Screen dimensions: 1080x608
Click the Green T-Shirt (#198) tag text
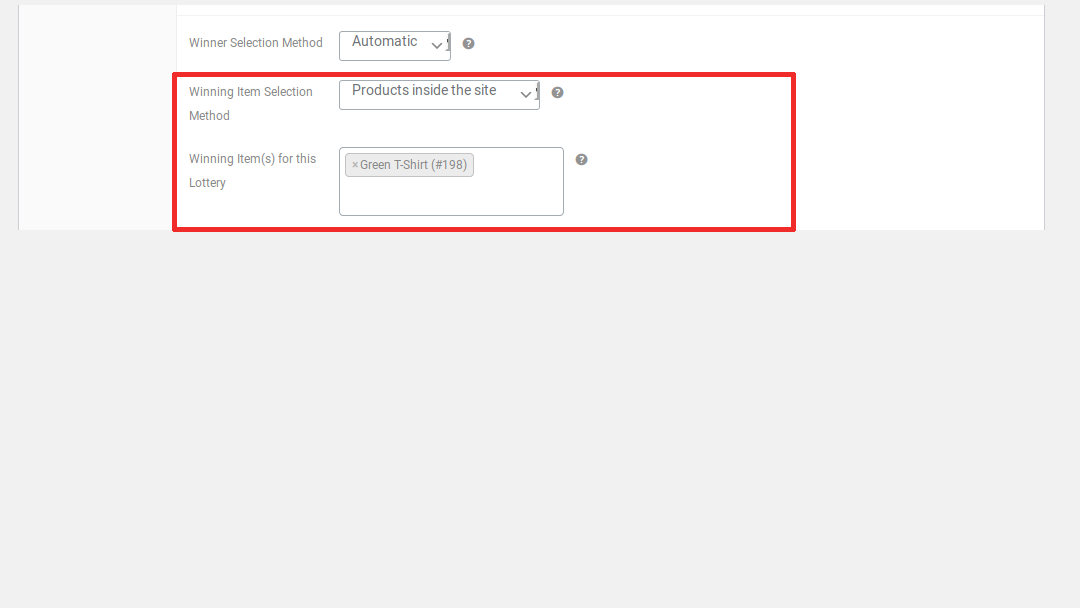(x=413, y=165)
